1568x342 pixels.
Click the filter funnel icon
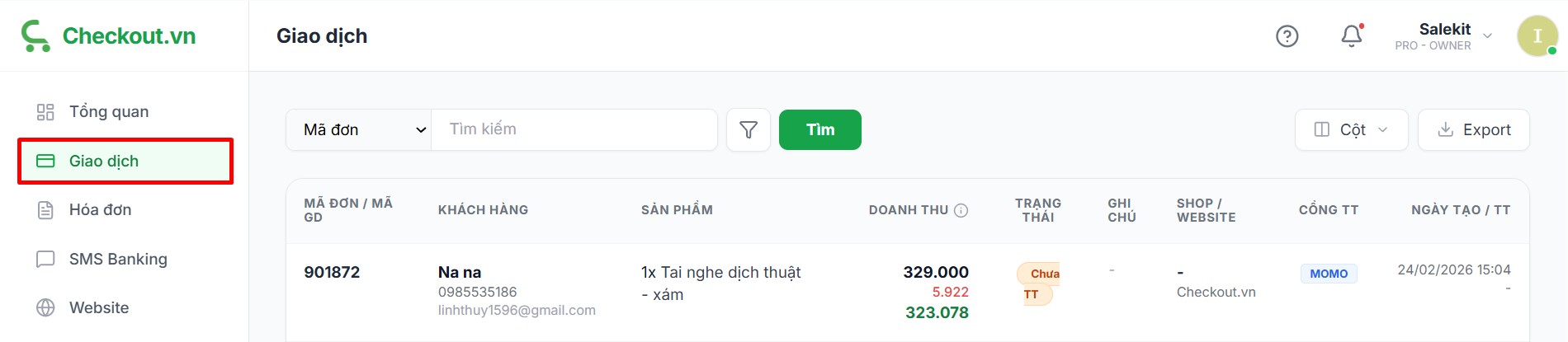tap(748, 130)
